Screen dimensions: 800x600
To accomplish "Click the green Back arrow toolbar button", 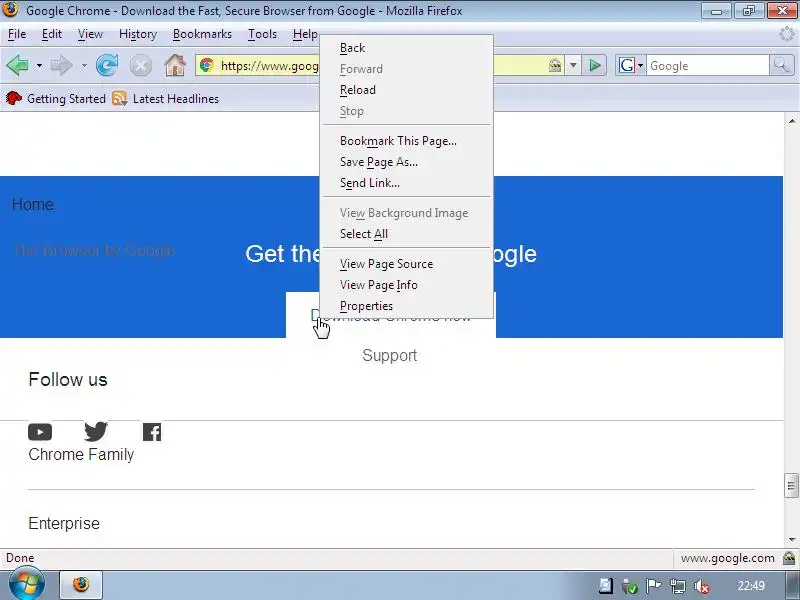I will [x=18, y=65].
